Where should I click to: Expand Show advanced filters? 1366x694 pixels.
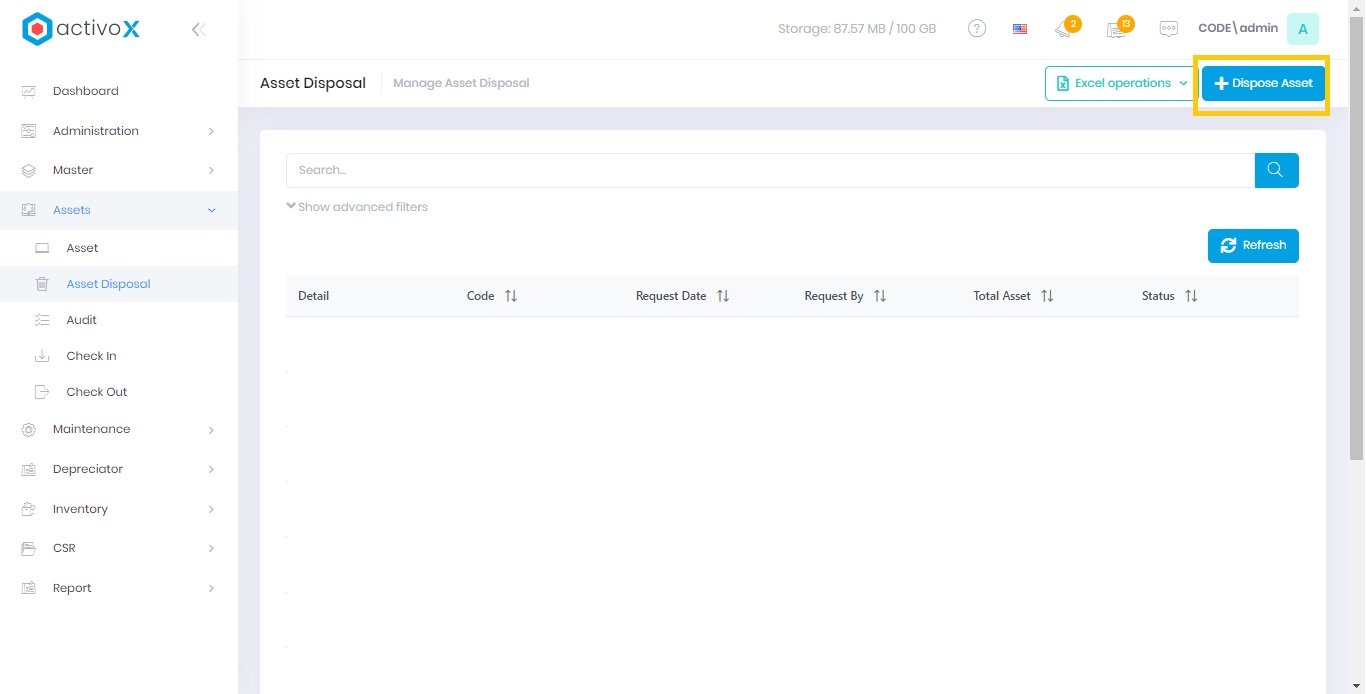[357, 207]
